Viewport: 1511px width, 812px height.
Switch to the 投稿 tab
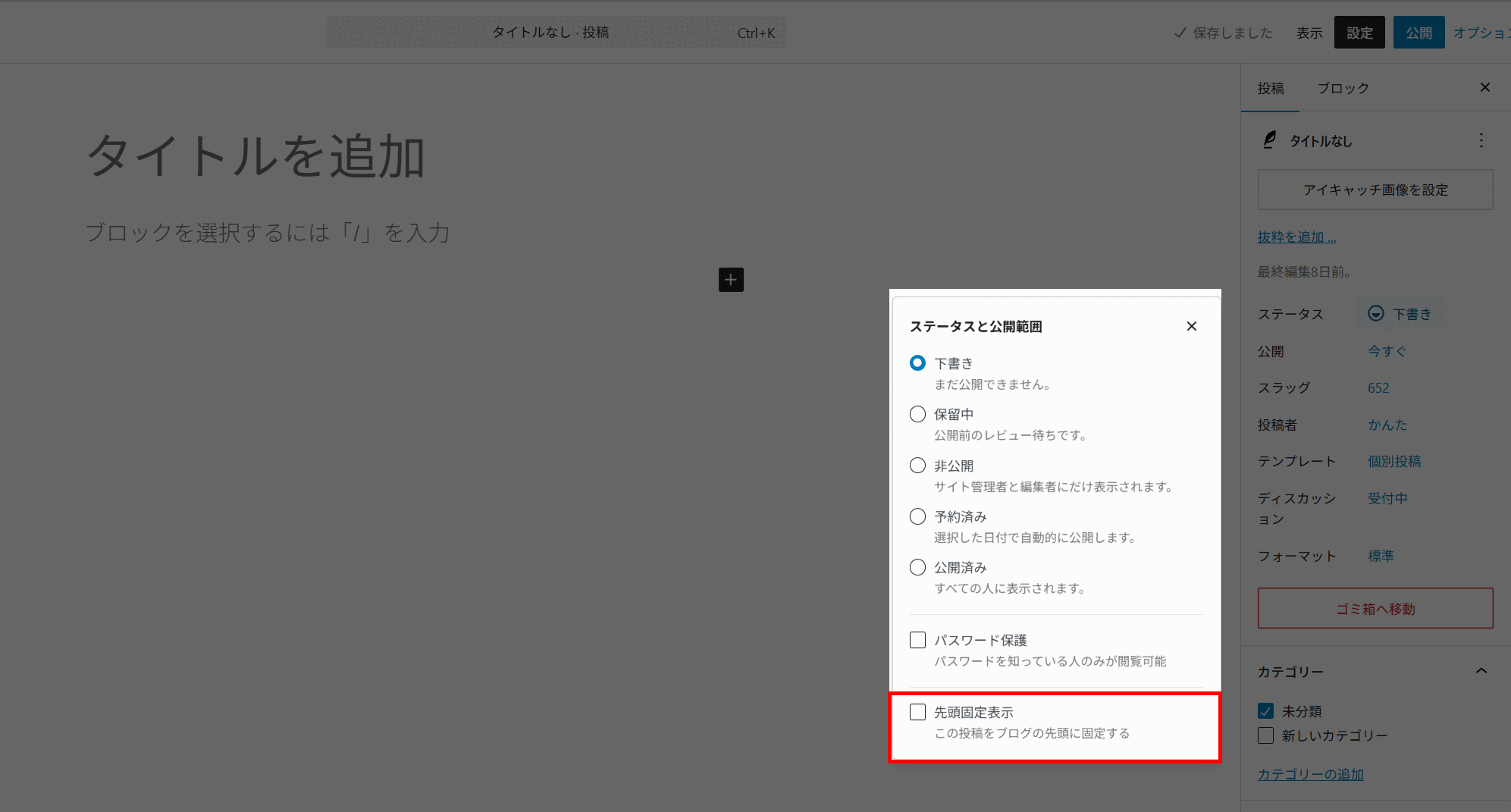pyautogui.click(x=1271, y=88)
